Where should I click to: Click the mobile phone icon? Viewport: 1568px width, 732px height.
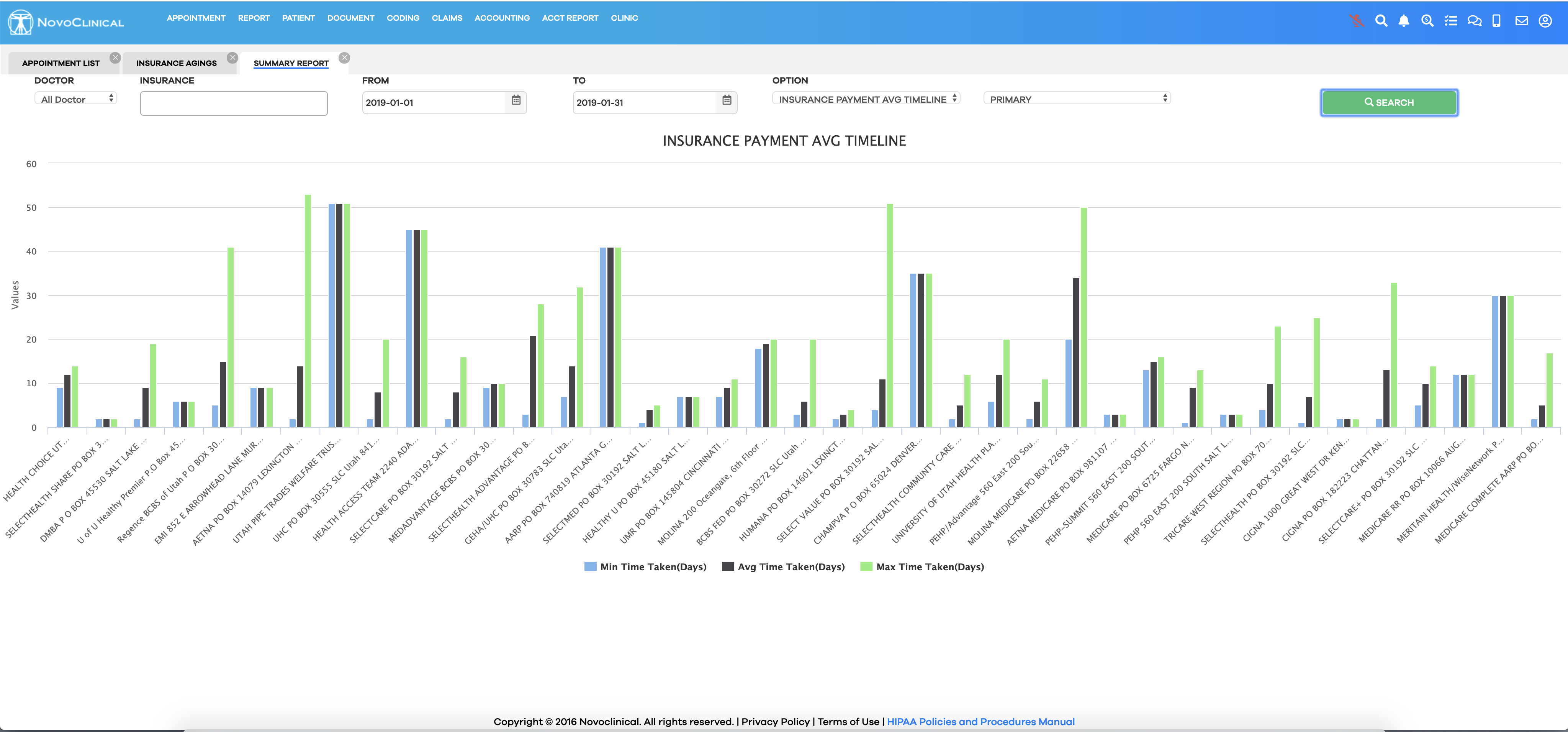click(x=1497, y=21)
